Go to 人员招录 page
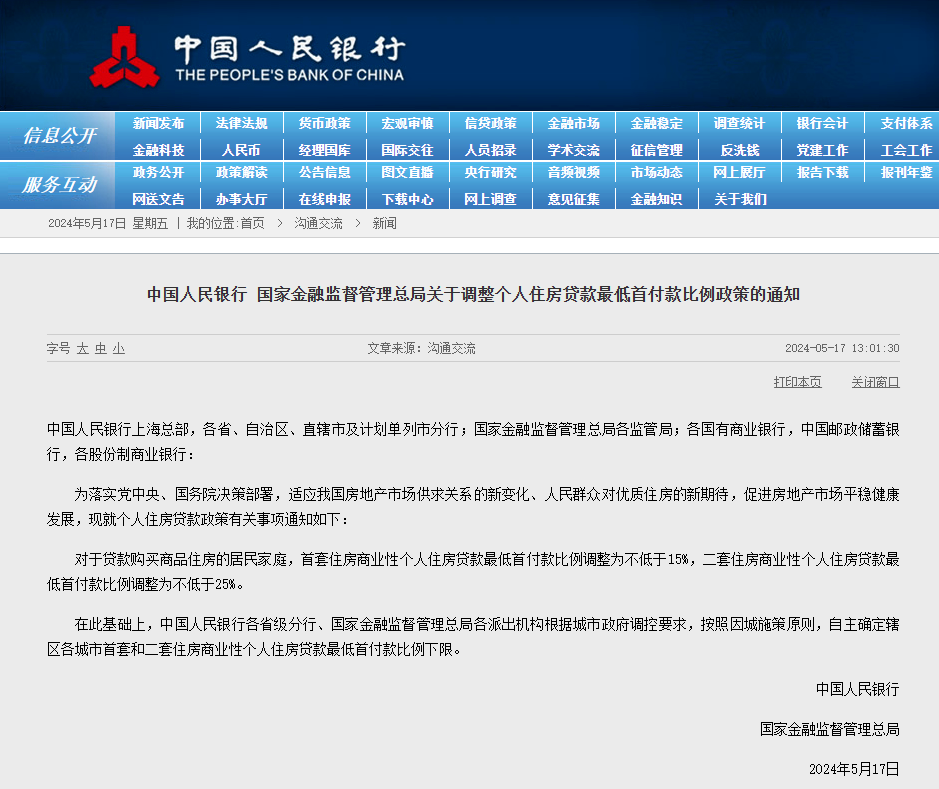Screen dimensions: 939x789 tap(490, 150)
